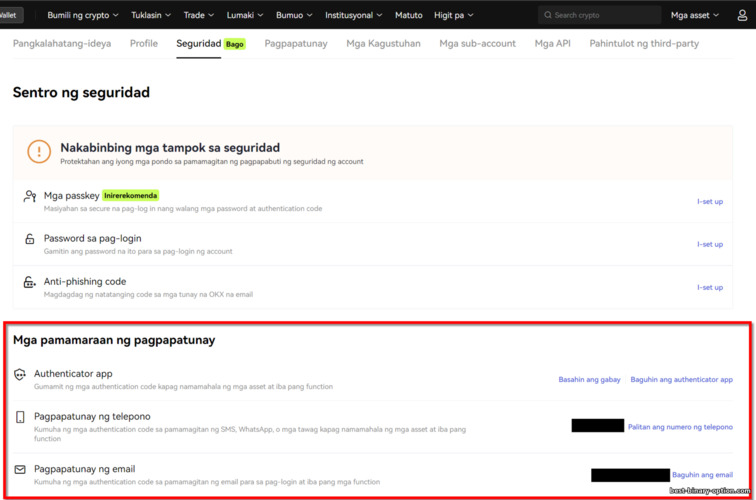Image resolution: width=756 pixels, height=500 pixels.
Task: Open the Tuklasin dropdown menu
Action: click(x=151, y=15)
